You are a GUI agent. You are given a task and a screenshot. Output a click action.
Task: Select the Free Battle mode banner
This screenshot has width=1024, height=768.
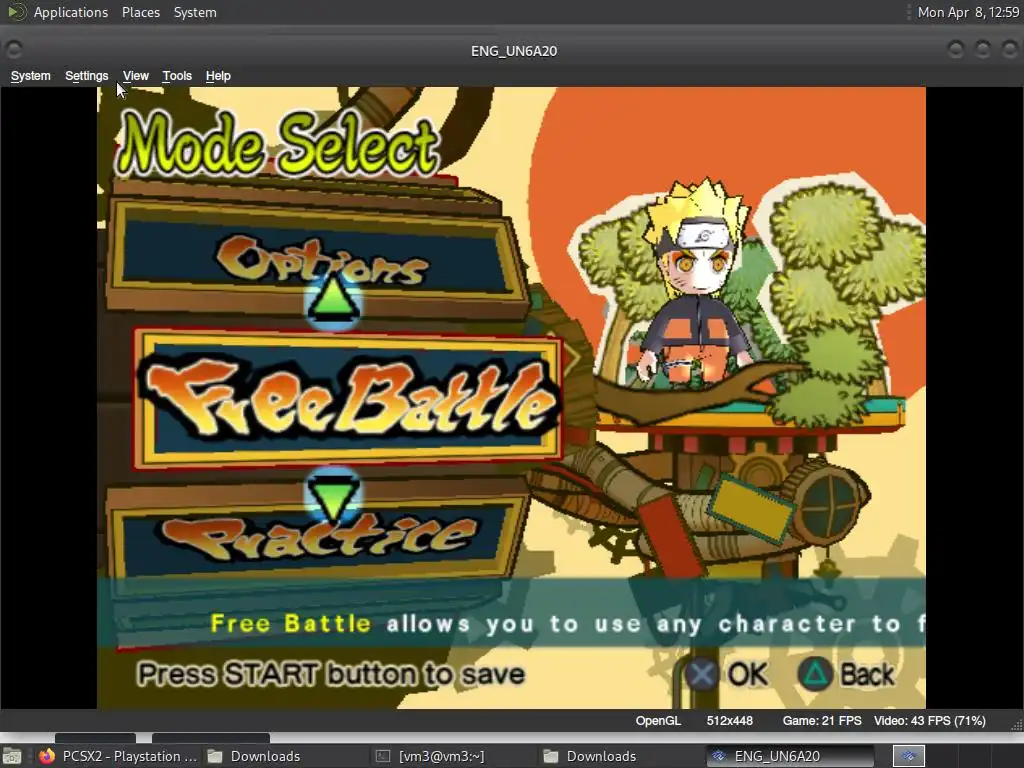348,399
